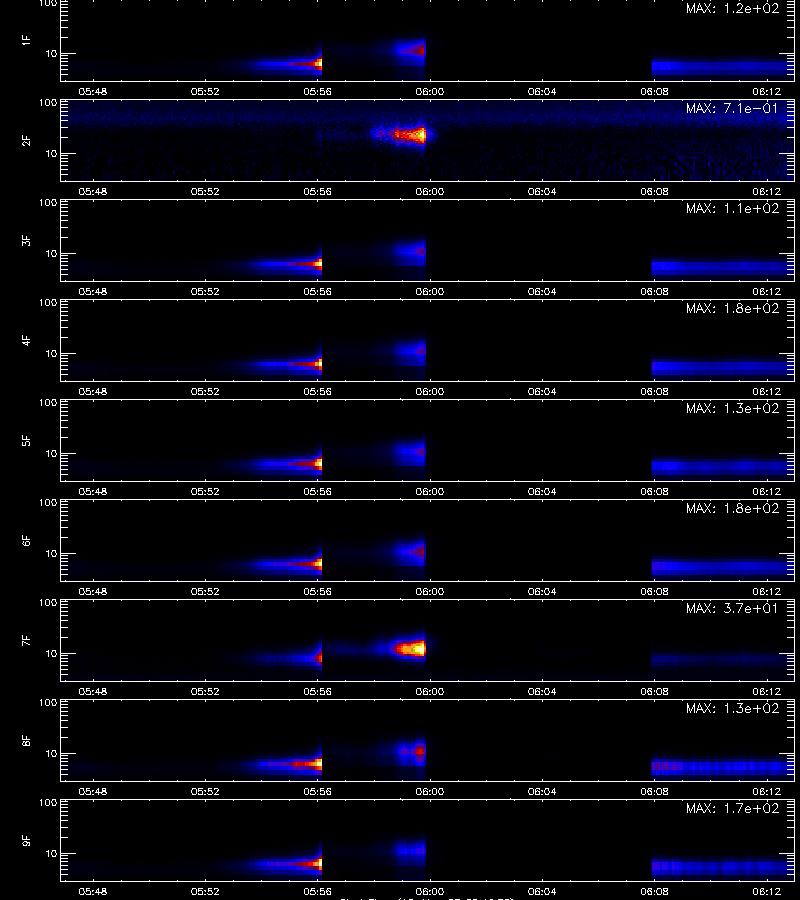Click the 05:52 tick label below panel 2F
This screenshot has width=800, height=900.
pyautogui.click(x=205, y=191)
